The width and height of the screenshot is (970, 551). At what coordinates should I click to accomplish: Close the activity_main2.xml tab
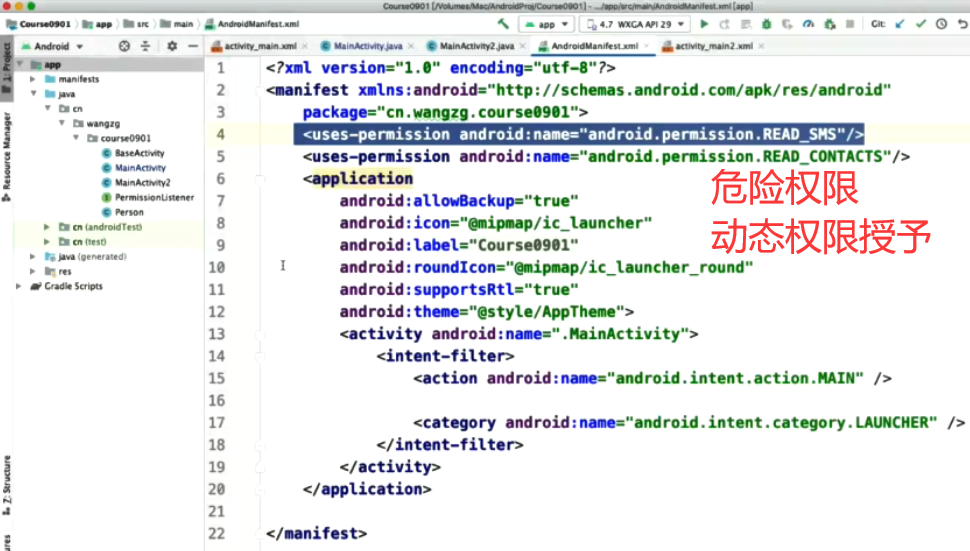[761, 46]
